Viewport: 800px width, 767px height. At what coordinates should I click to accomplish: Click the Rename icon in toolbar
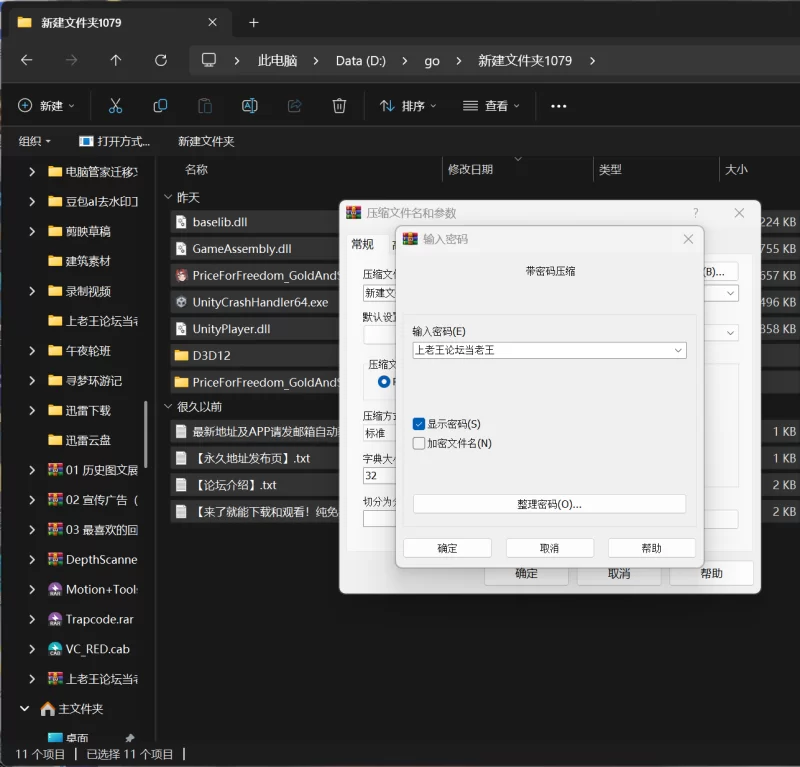249,106
